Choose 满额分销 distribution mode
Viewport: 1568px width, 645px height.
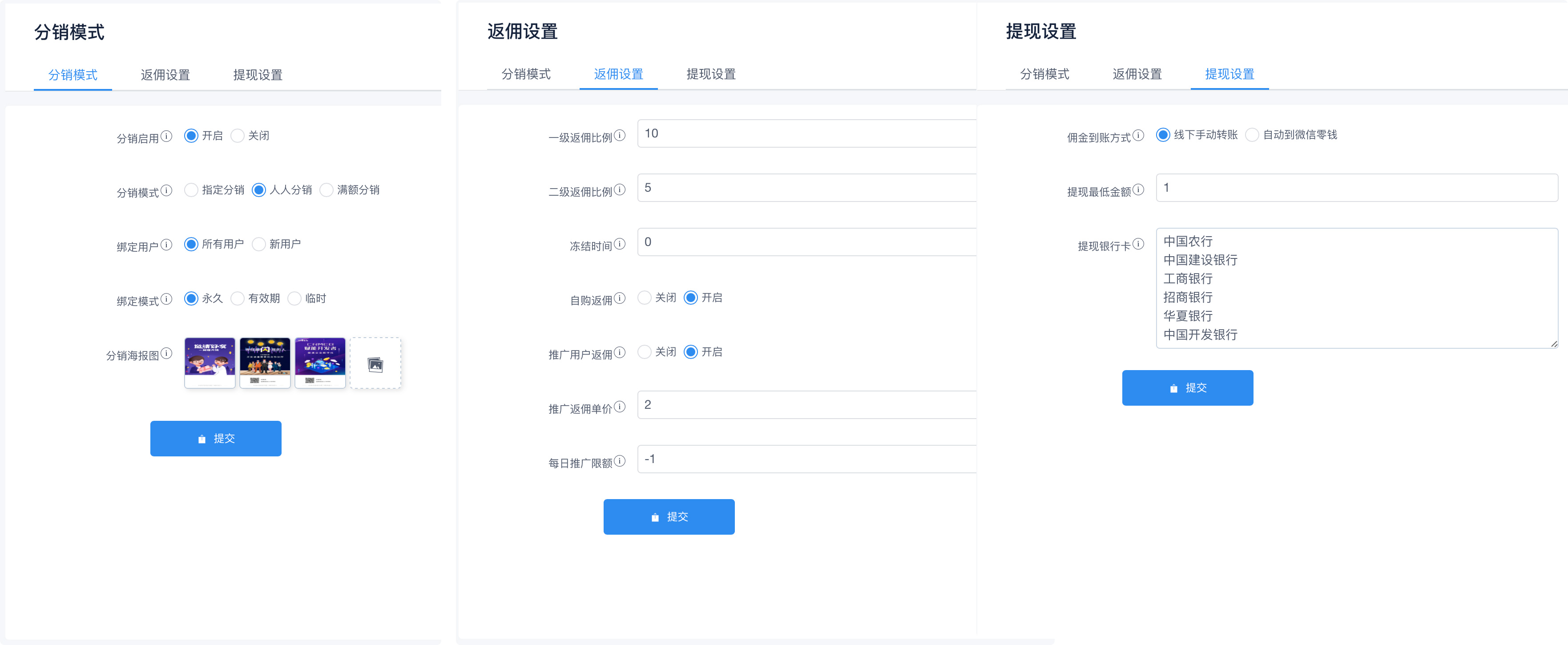(x=326, y=190)
